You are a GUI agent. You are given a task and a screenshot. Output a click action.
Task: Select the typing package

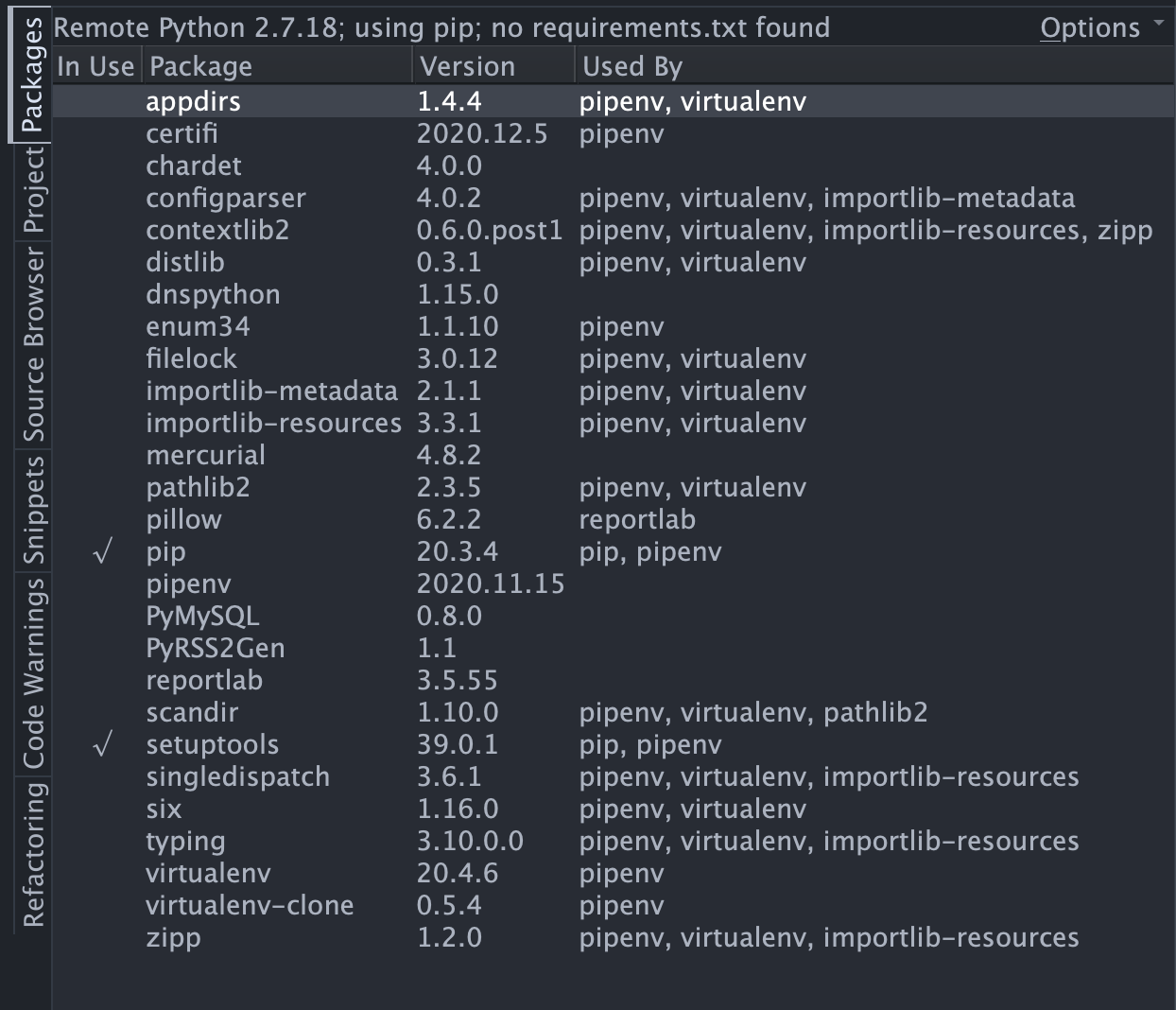pyautogui.click(x=185, y=841)
